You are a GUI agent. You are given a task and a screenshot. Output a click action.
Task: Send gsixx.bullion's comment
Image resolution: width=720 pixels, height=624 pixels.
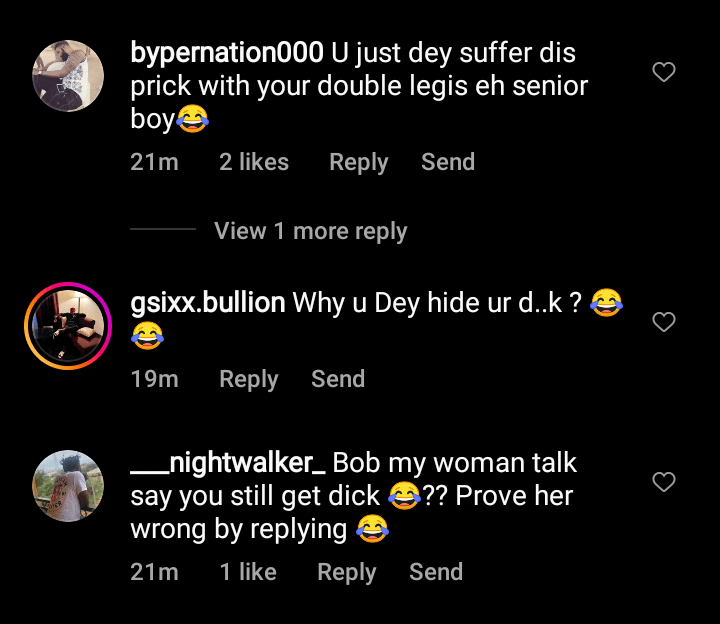pyautogui.click(x=338, y=379)
